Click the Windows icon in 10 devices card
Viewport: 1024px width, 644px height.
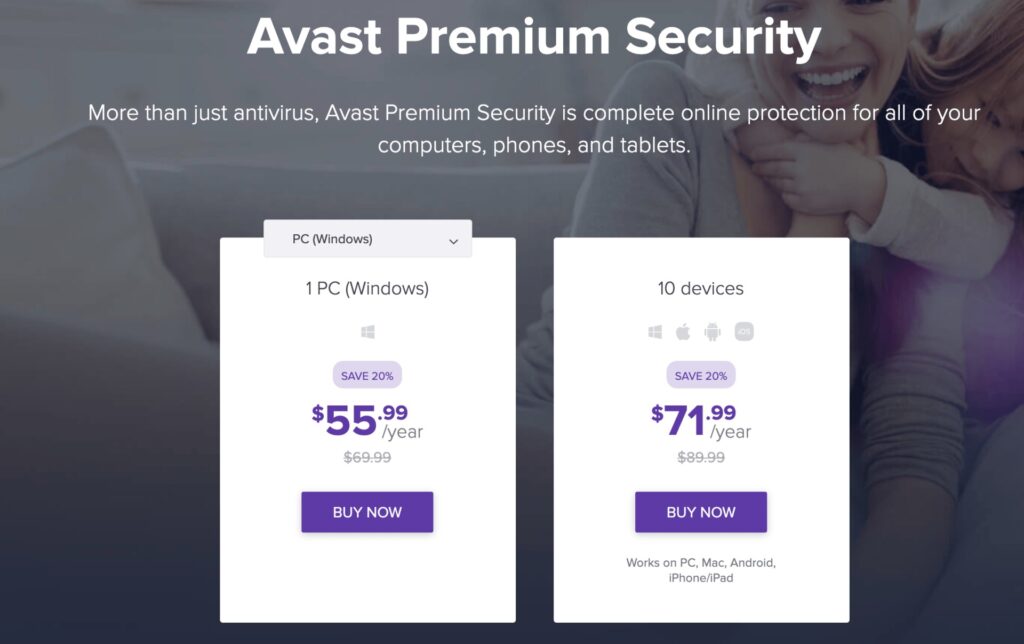point(655,332)
